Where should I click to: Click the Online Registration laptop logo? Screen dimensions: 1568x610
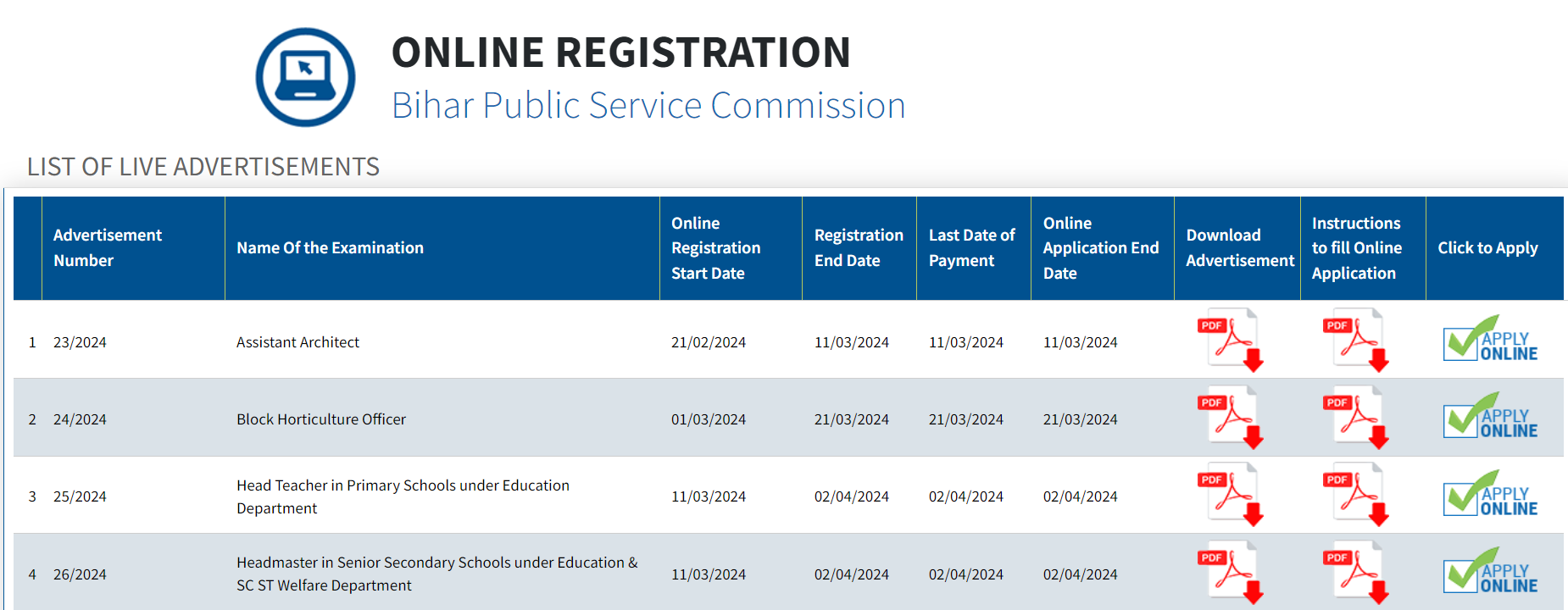click(x=305, y=77)
